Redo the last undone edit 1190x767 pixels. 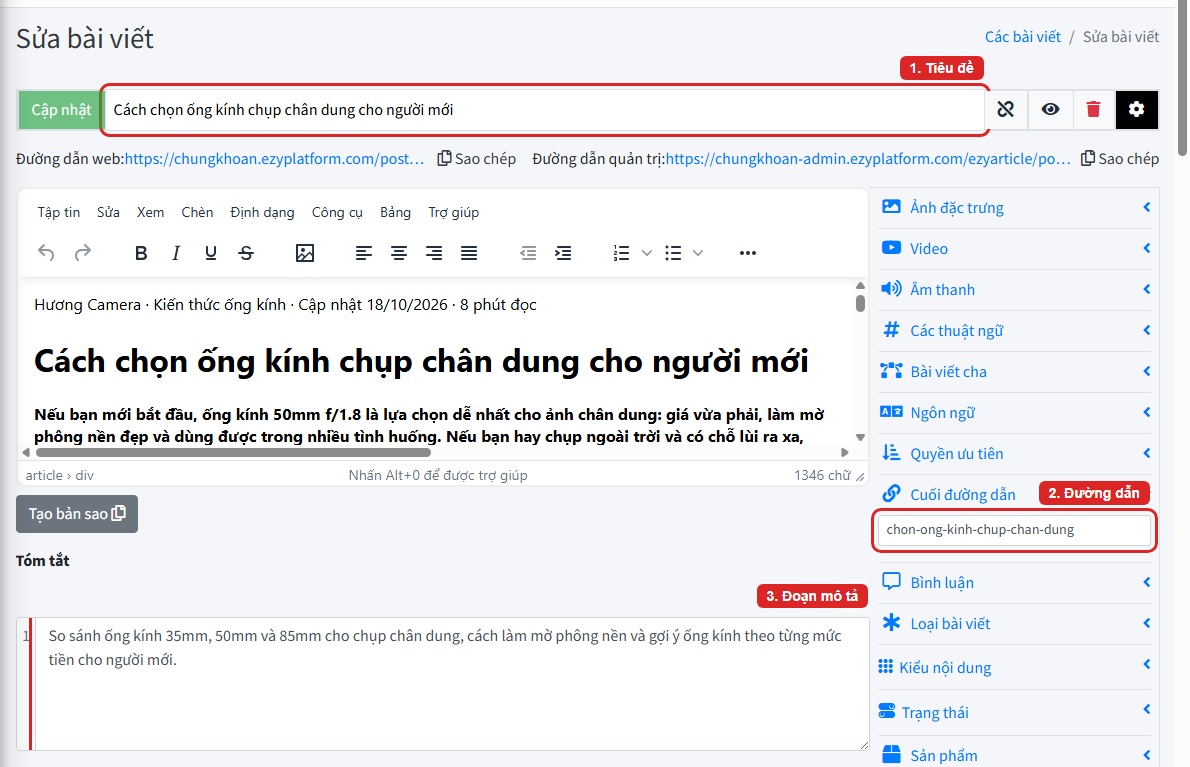click(x=83, y=253)
